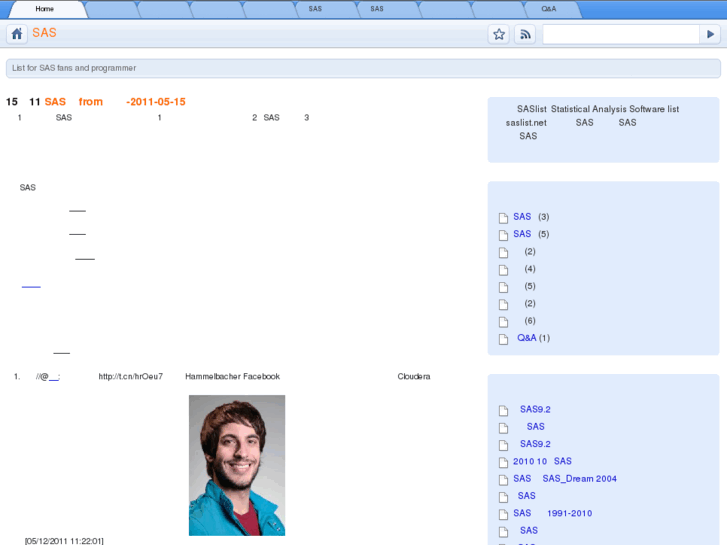
Task: Click the document icon beside SAS 1991-2010
Action: tap(503, 514)
